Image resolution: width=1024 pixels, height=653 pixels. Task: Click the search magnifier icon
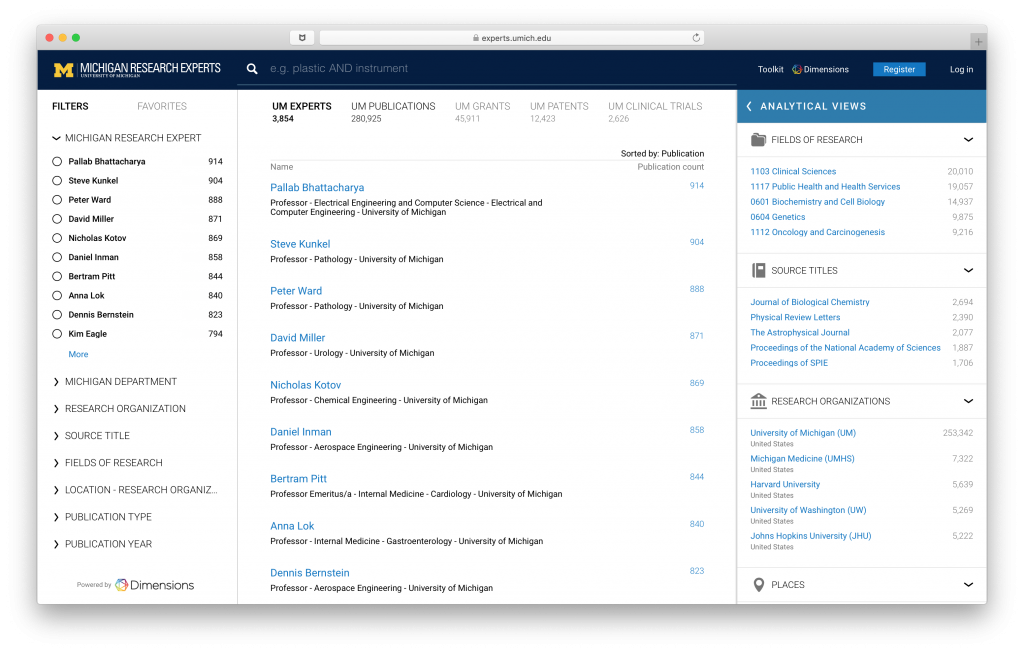pyautogui.click(x=252, y=69)
